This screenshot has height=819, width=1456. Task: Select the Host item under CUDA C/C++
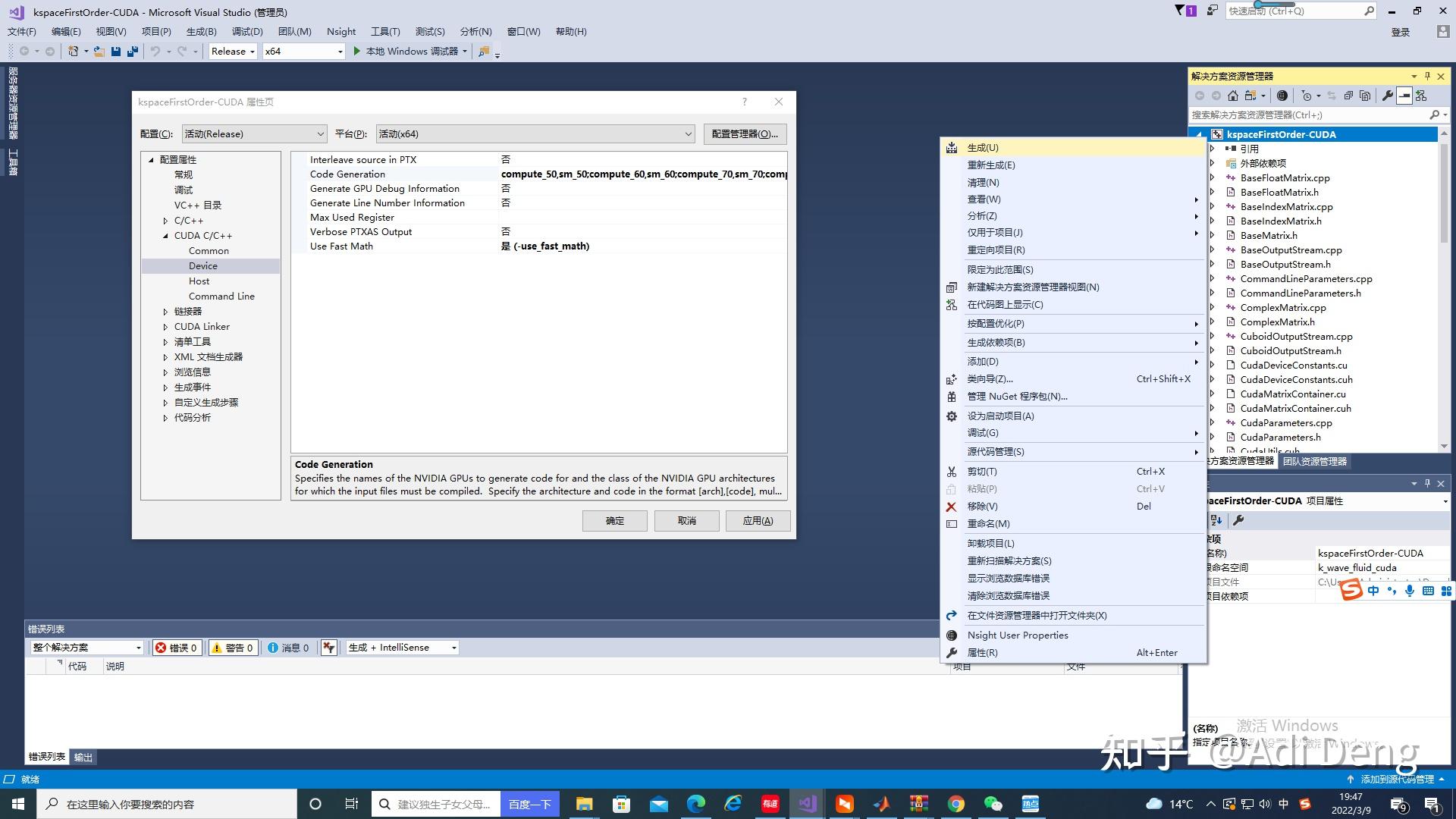point(199,281)
